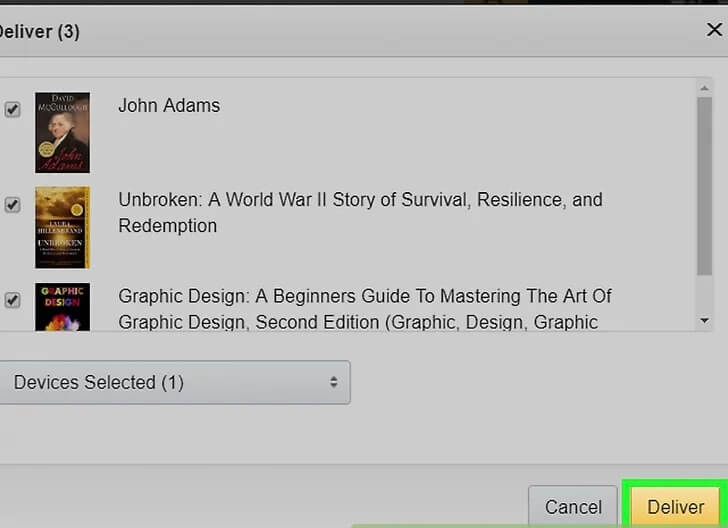Click the John Adams title text
The image size is (728, 528).
[x=169, y=105]
